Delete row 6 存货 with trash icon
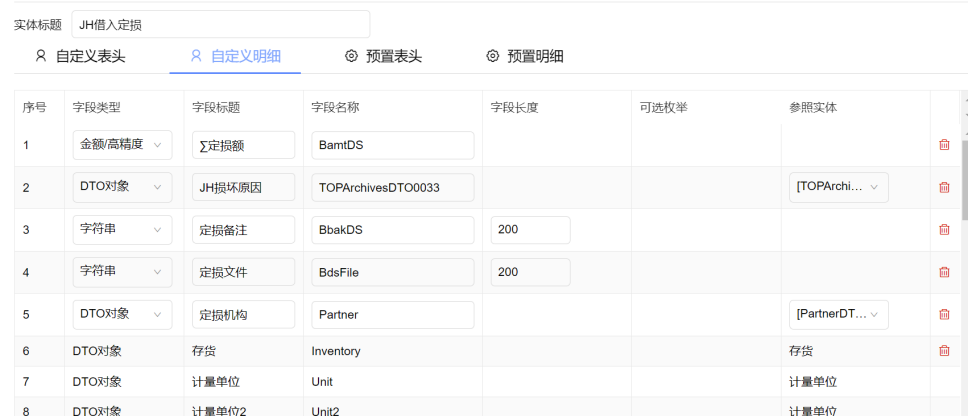Screen dimensions: 969x416 [944, 351]
